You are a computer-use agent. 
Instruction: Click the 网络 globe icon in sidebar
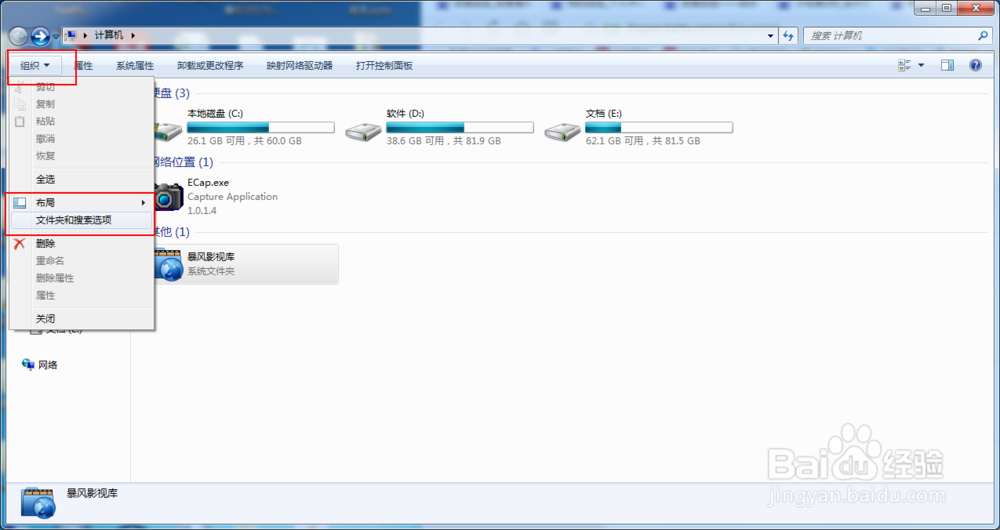[x=28, y=364]
